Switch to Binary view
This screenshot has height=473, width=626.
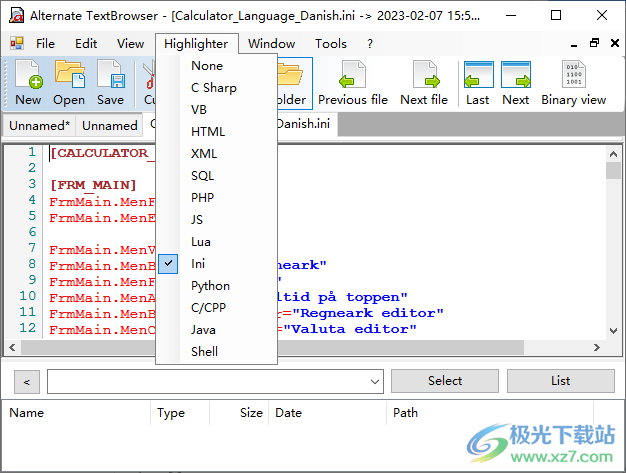[574, 83]
